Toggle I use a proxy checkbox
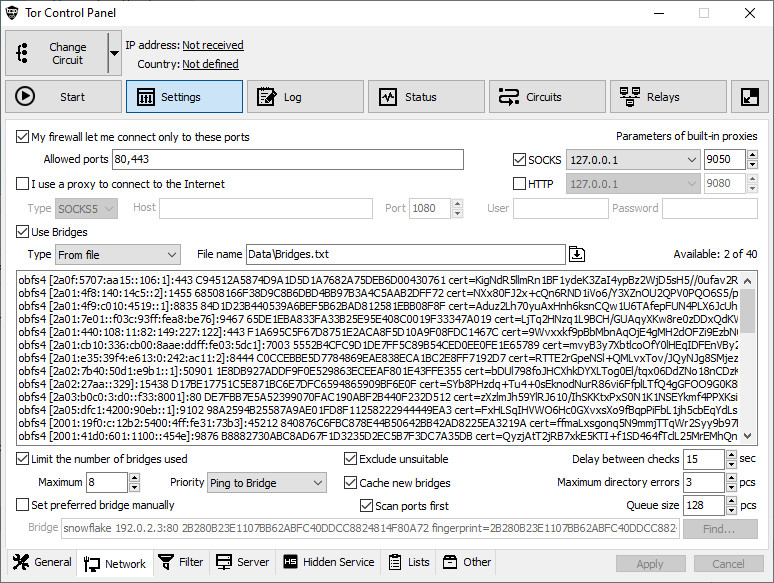Screen dimensions: 774x583 22,184
